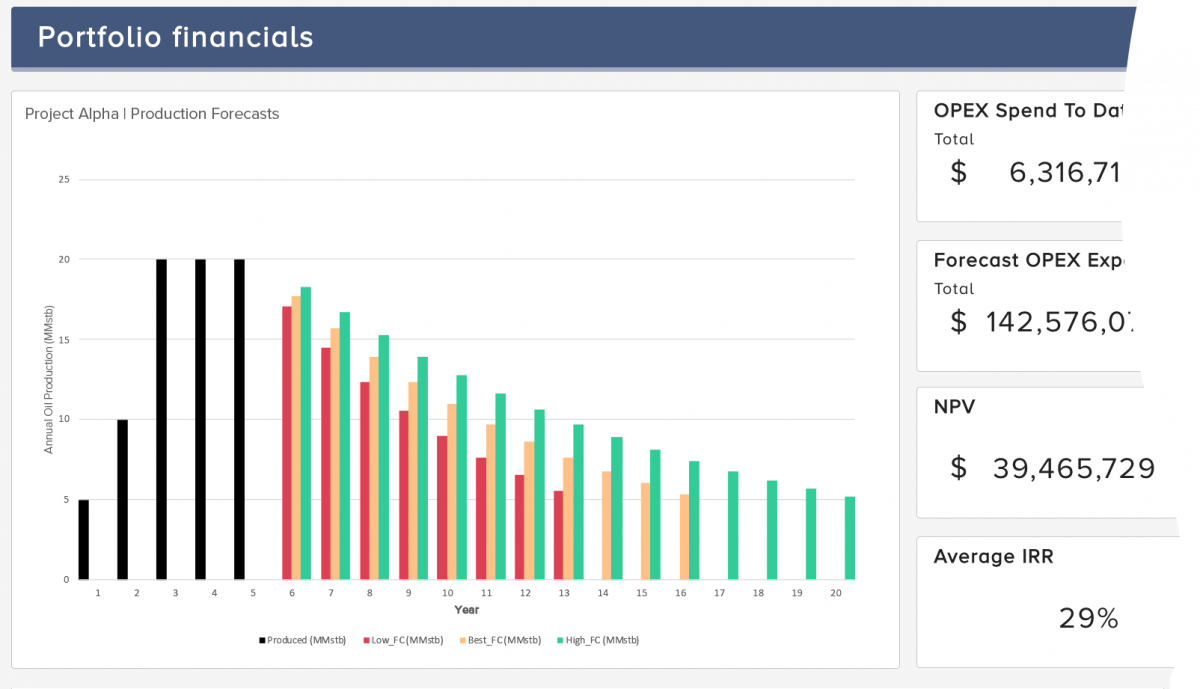Select the Best_FC (MMstb) legend label

(504, 640)
